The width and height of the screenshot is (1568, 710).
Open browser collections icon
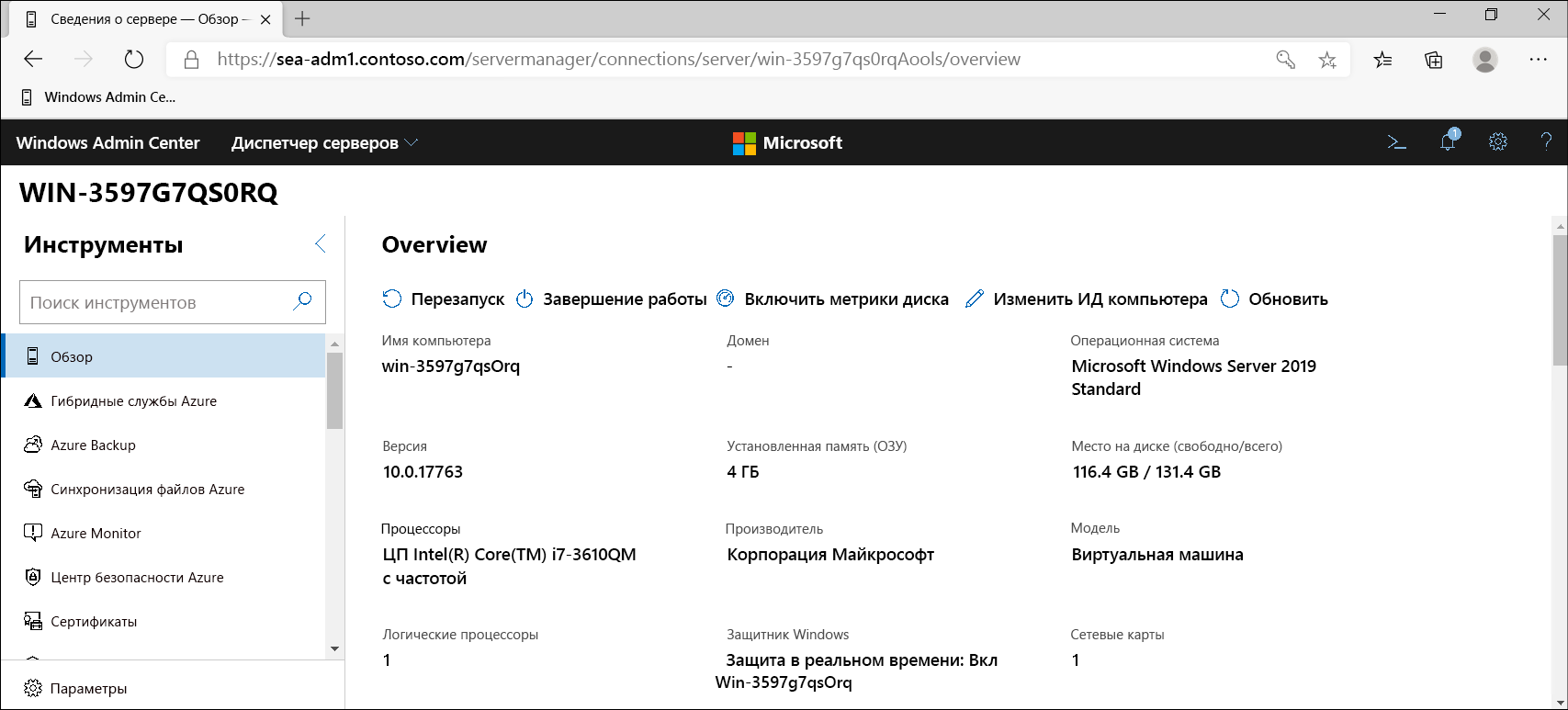[x=1434, y=60]
